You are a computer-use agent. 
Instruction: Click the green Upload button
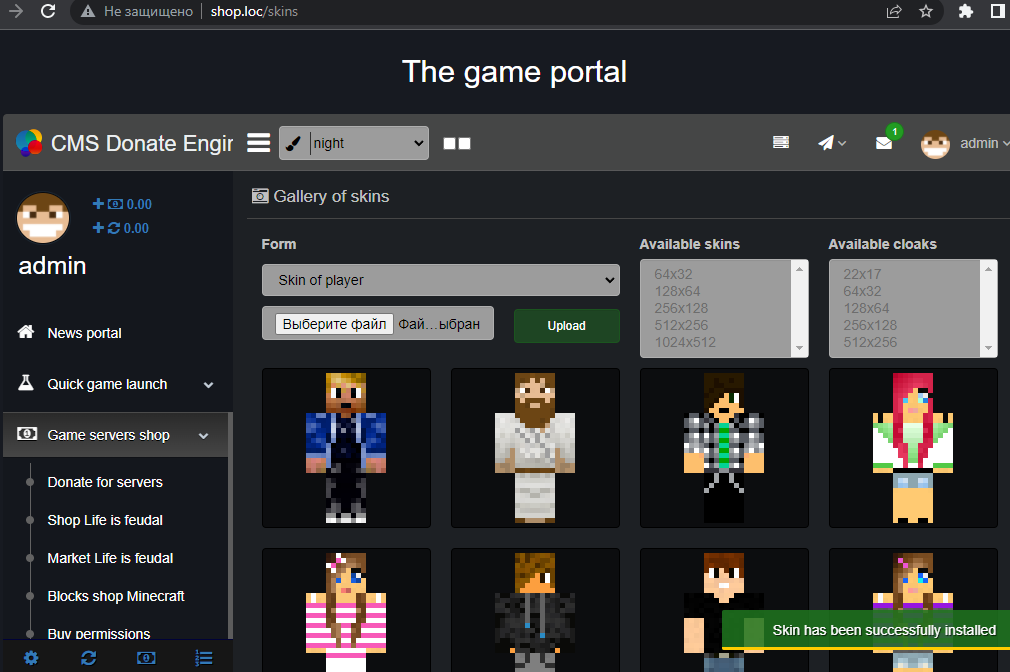click(566, 326)
